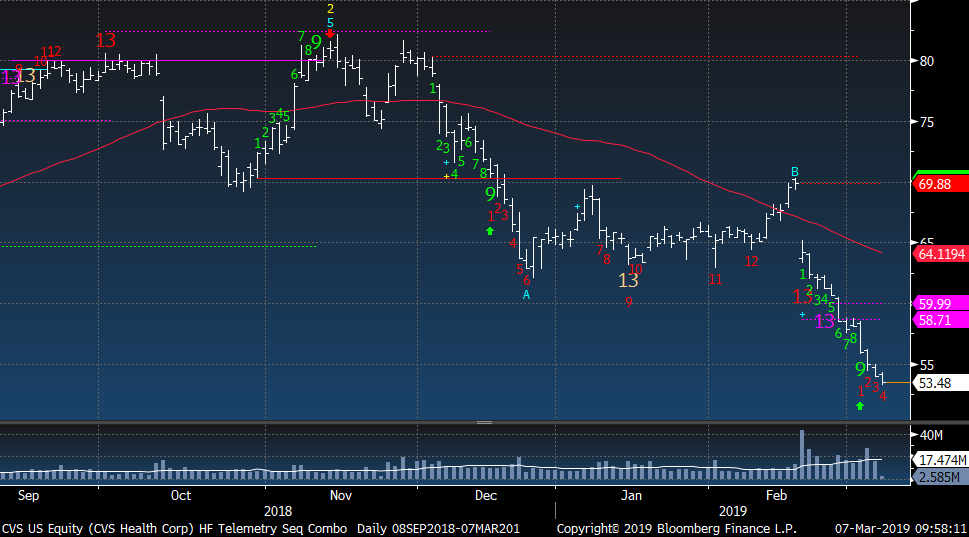Image resolution: width=969 pixels, height=537 pixels.
Task: Click the Feb month label
Action: (x=776, y=496)
